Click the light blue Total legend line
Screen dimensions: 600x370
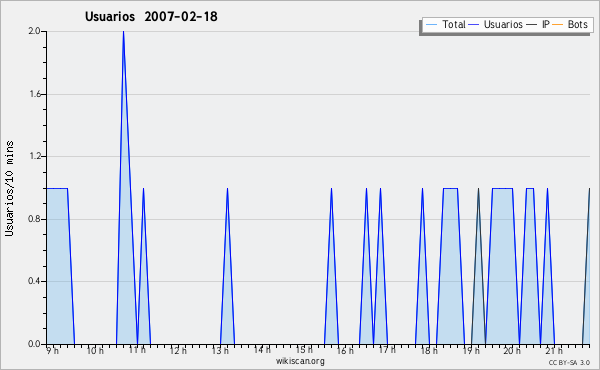click(x=431, y=25)
